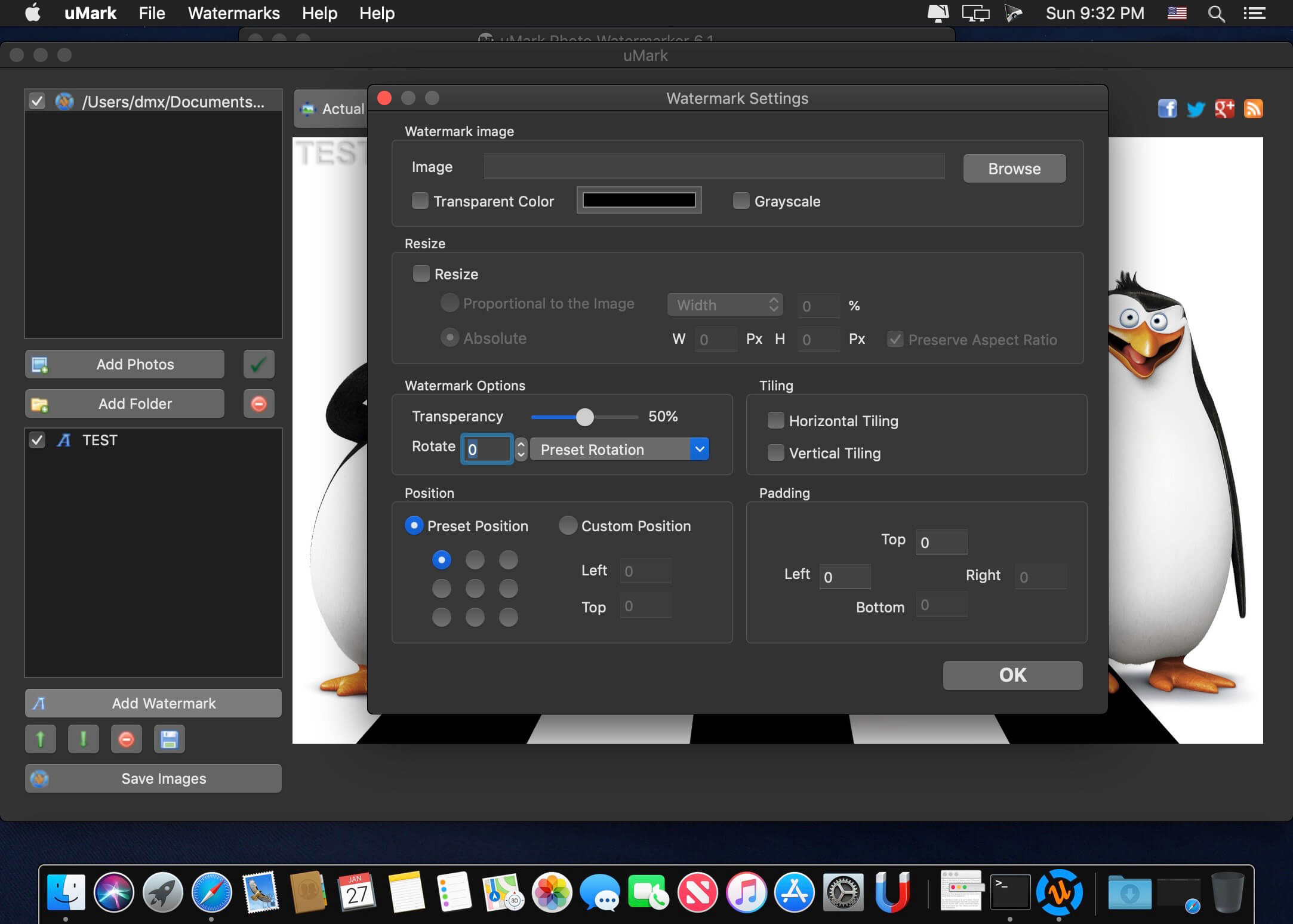Uncheck the TEST watermark in the list
The image size is (1293, 924).
tap(37, 440)
